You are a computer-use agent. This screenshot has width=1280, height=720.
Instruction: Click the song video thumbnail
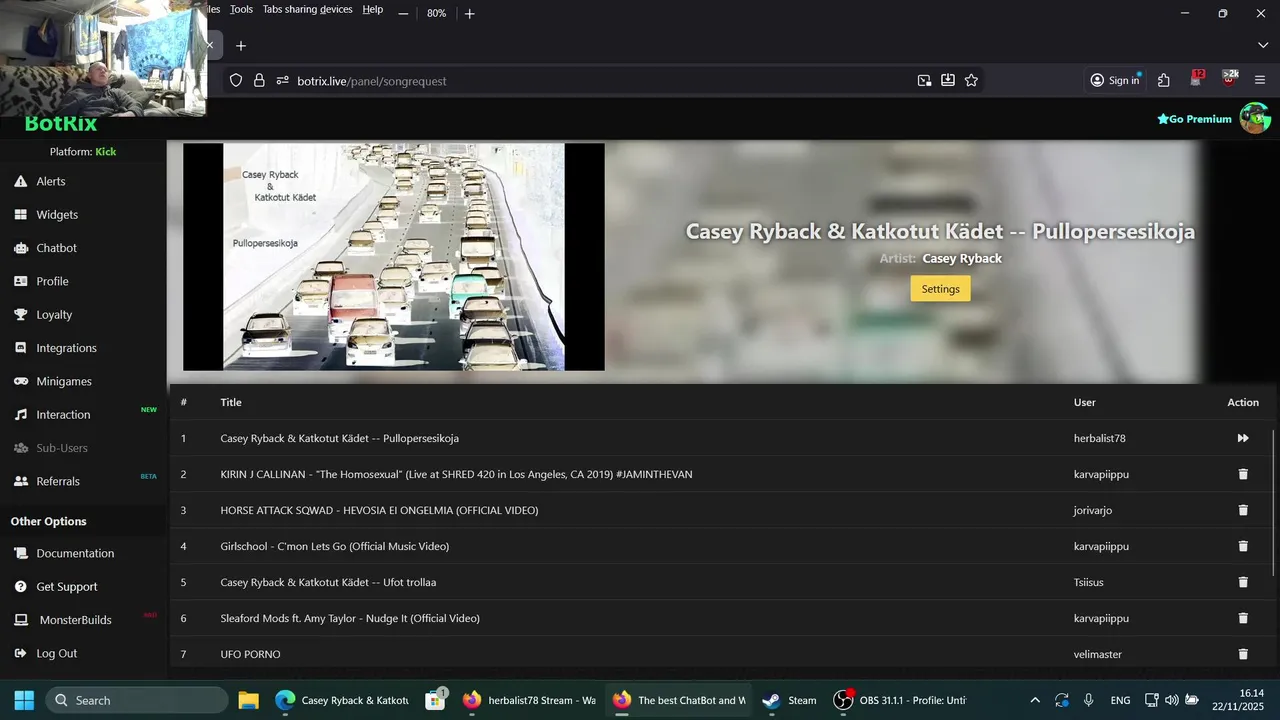pos(394,257)
